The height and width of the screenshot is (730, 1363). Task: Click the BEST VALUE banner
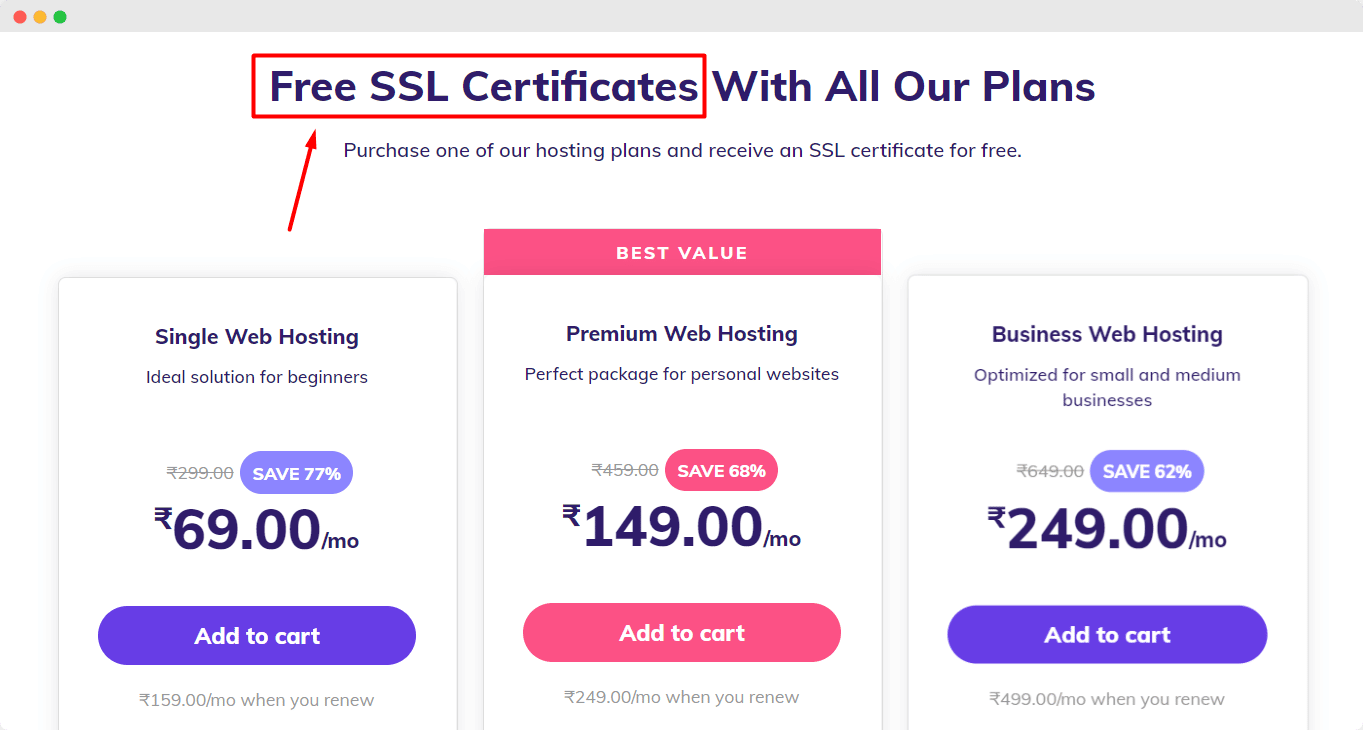(x=682, y=252)
